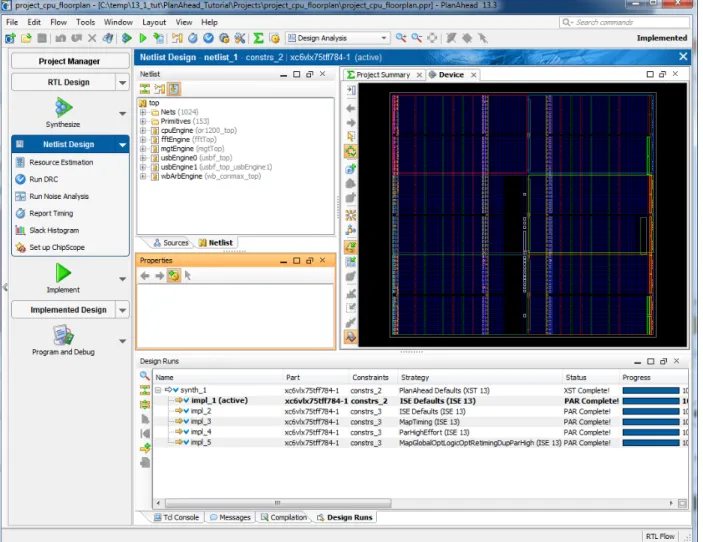This screenshot has width=703, height=542.
Task: Open the Netlist Design dropdown arrow
Action: tap(122, 145)
